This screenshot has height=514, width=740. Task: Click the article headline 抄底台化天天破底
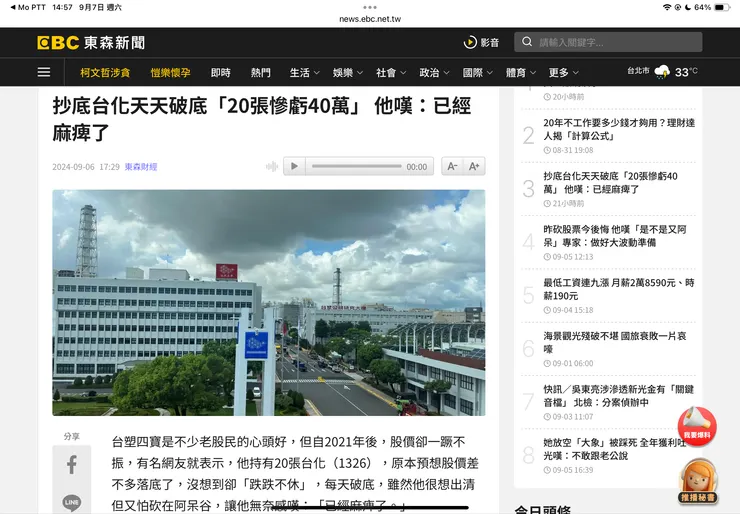(x=262, y=119)
